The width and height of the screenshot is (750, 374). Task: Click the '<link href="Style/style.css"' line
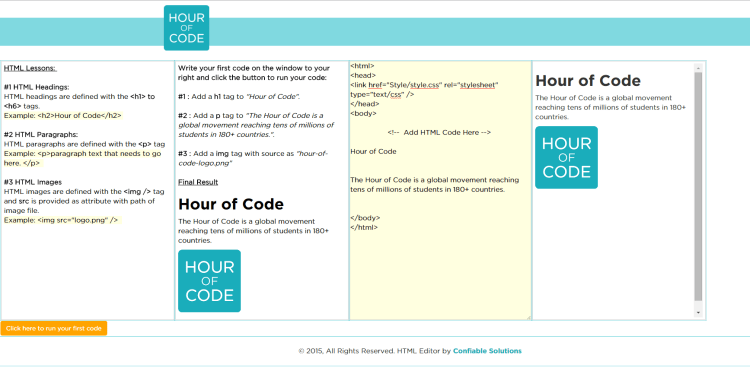click(x=425, y=85)
